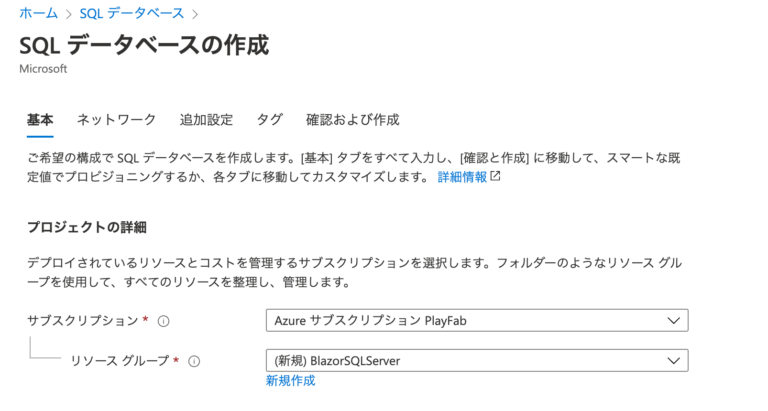Viewport: 768px width, 411px height.
Task: Switch to the ネットワーク tab
Action: tap(116, 120)
